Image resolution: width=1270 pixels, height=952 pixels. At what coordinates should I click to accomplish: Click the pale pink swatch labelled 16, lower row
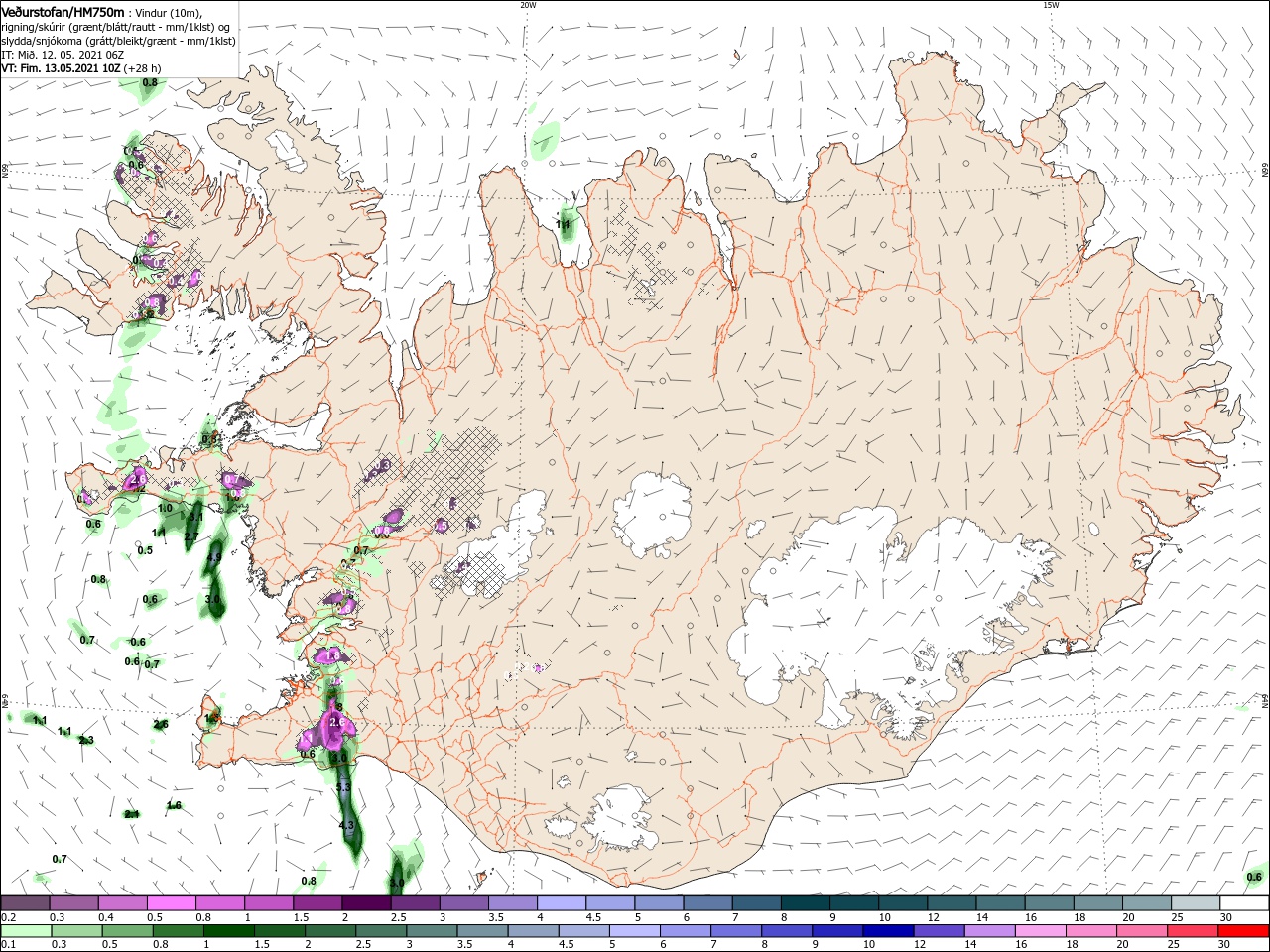1040,931
